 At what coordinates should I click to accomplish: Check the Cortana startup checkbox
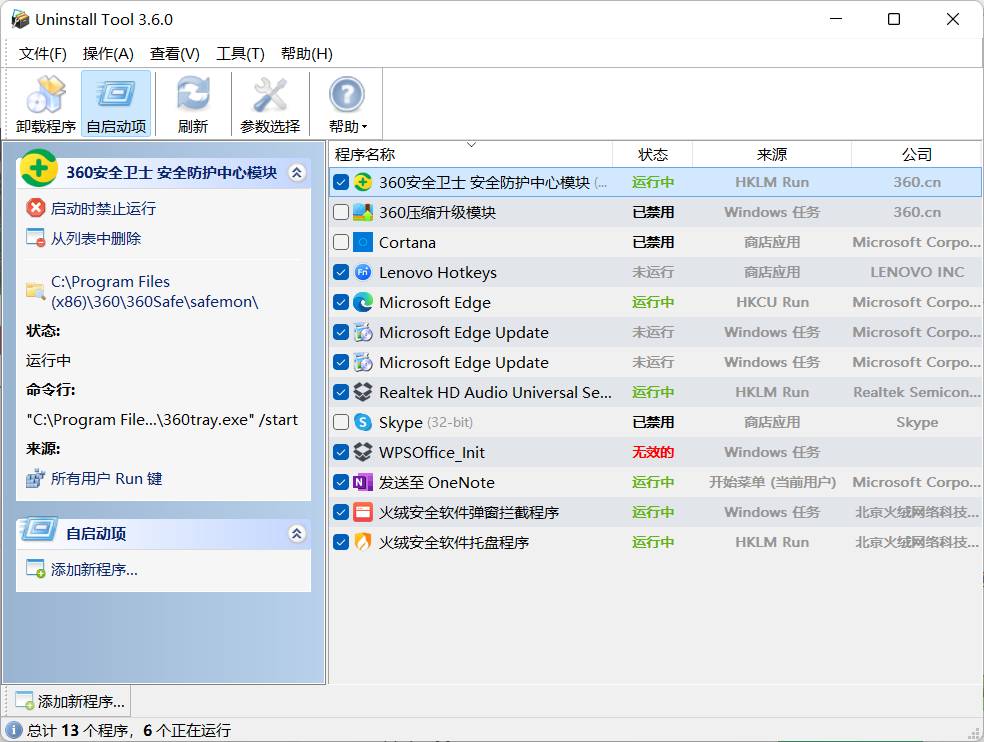coord(341,242)
